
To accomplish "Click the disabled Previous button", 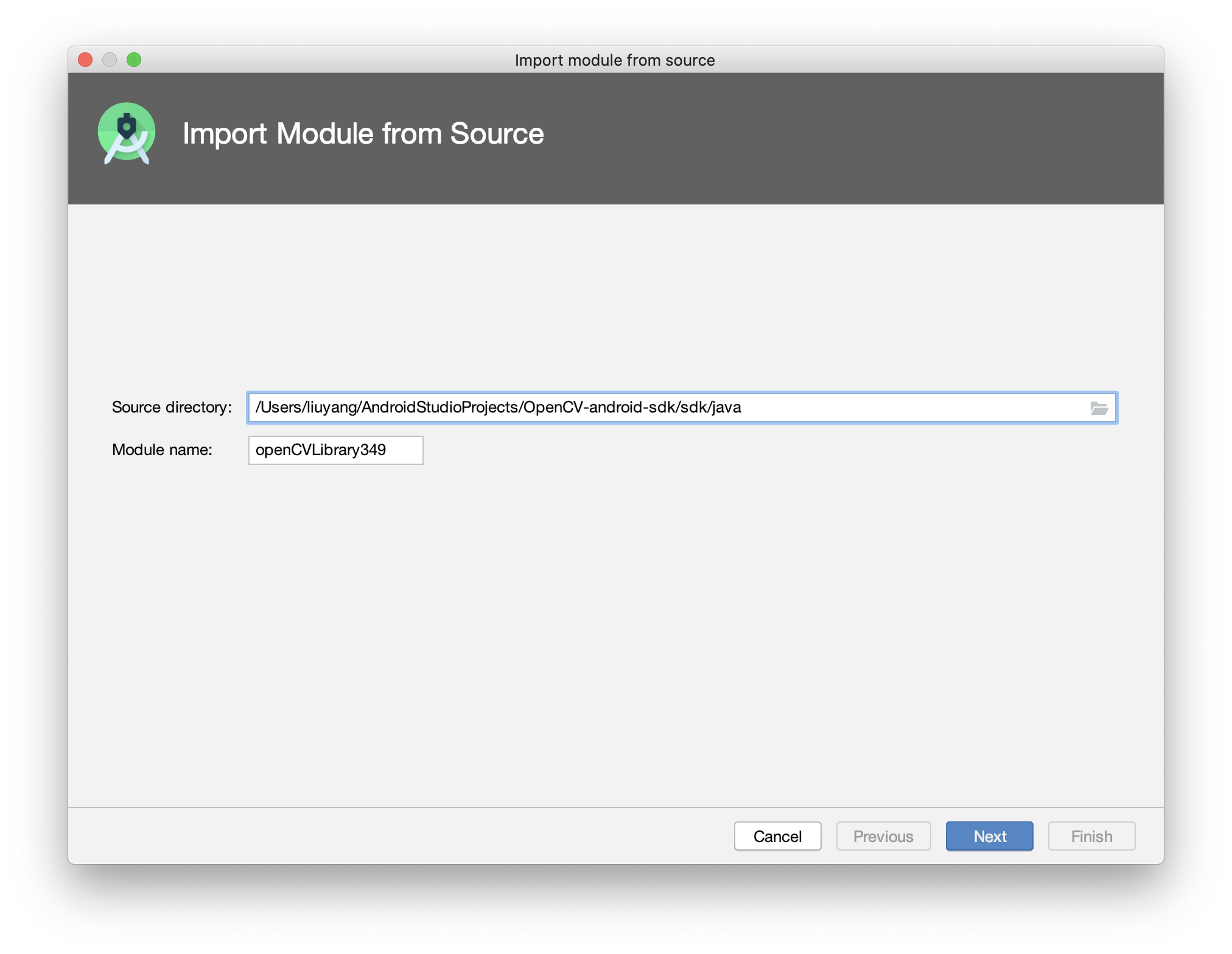I will pos(883,836).
